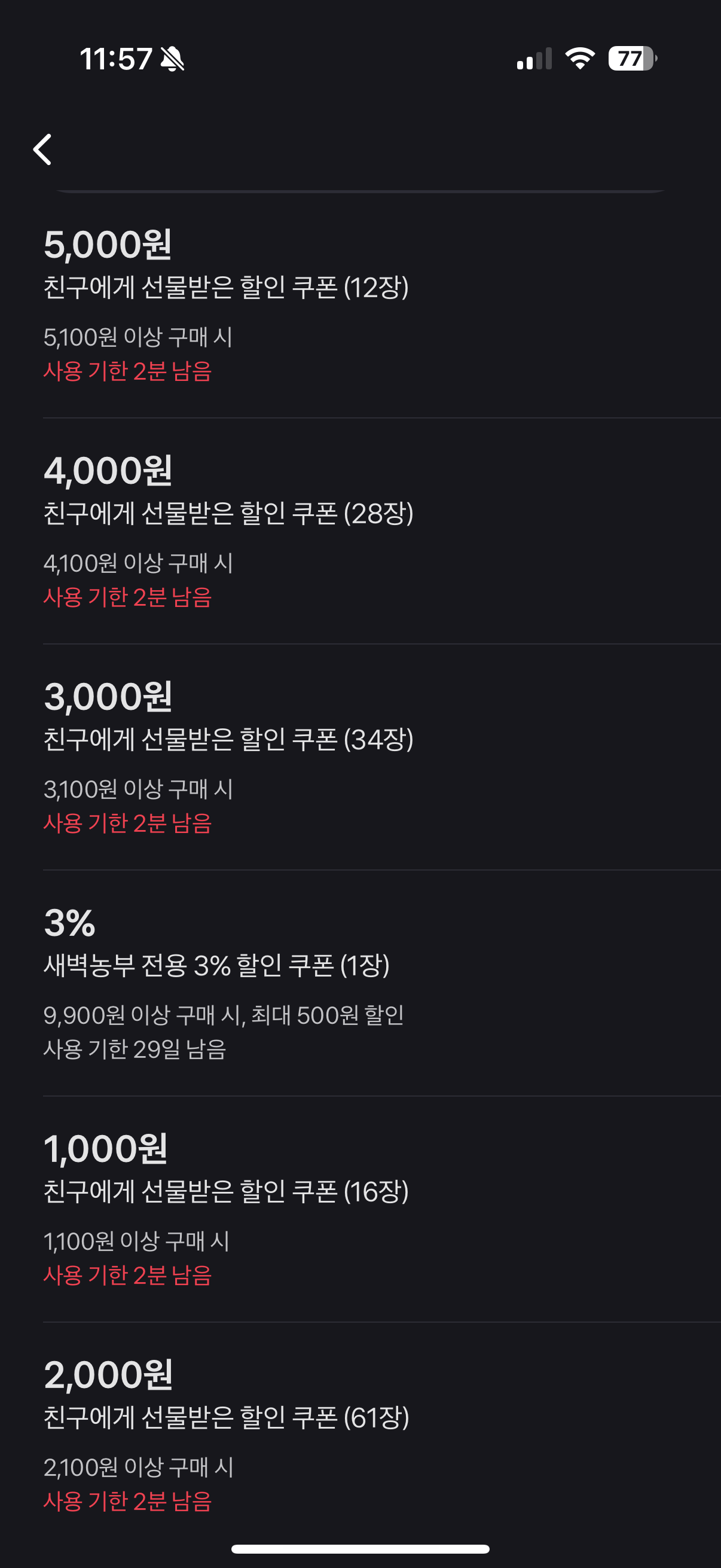Select the 2,000원 coupon amount
The image size is (721, 1568).
[108, 1374]
